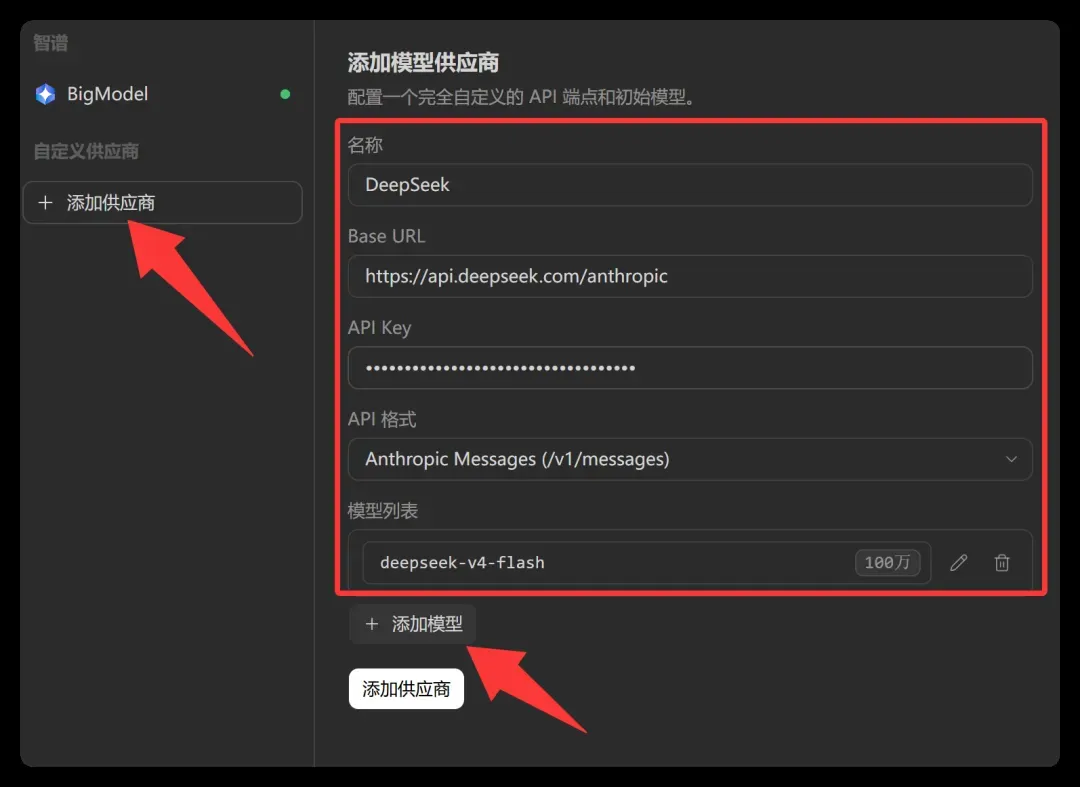The height and width of the screenshot is (787, 1080).
Task: Click the 模型列表 label
Action: (383, 511)
